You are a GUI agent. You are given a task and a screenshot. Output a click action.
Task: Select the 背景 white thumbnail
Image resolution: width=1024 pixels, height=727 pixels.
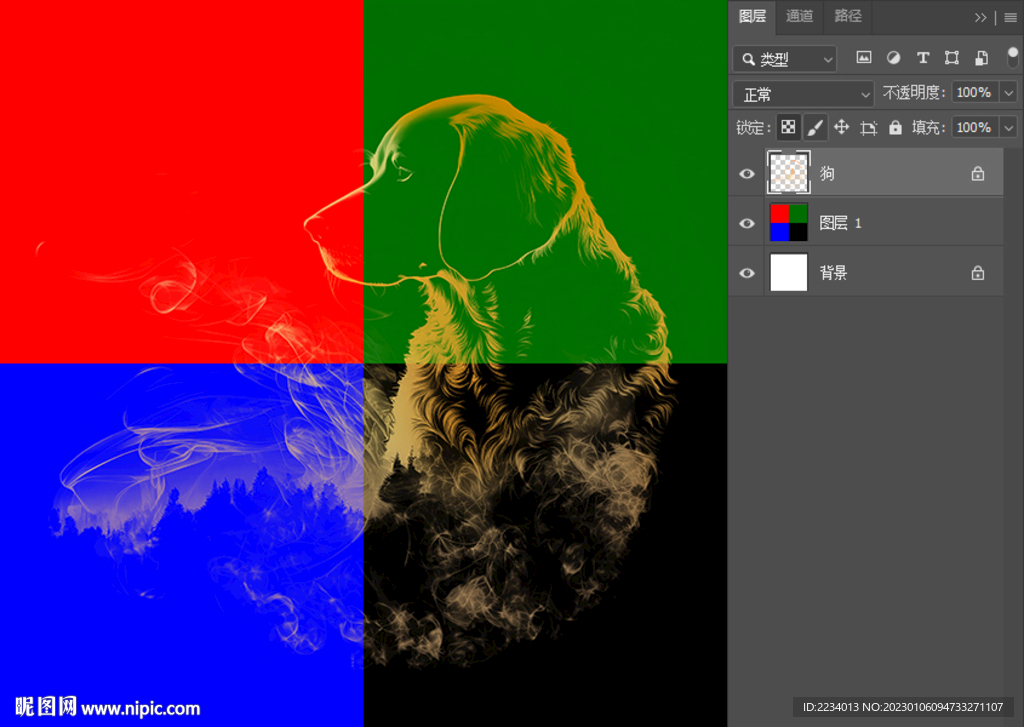(789, 272)
